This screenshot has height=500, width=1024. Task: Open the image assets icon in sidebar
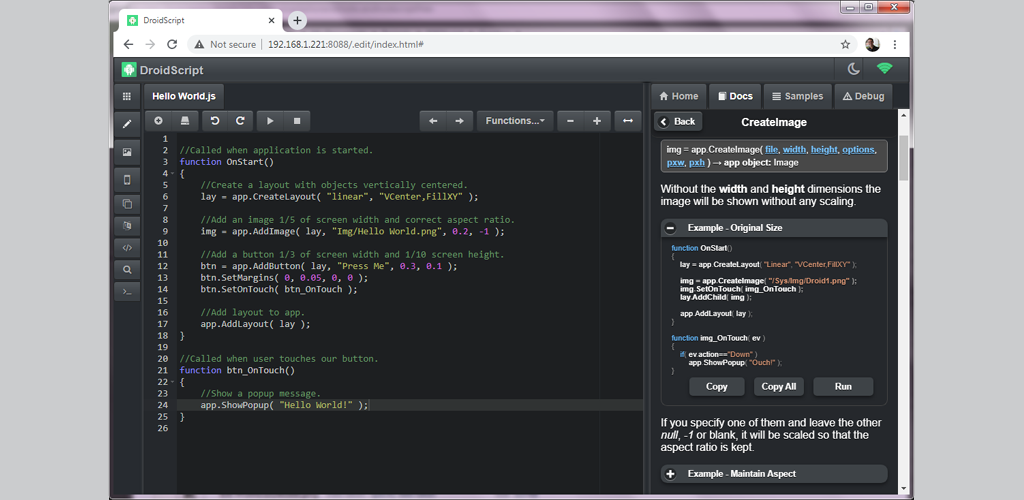127,152
